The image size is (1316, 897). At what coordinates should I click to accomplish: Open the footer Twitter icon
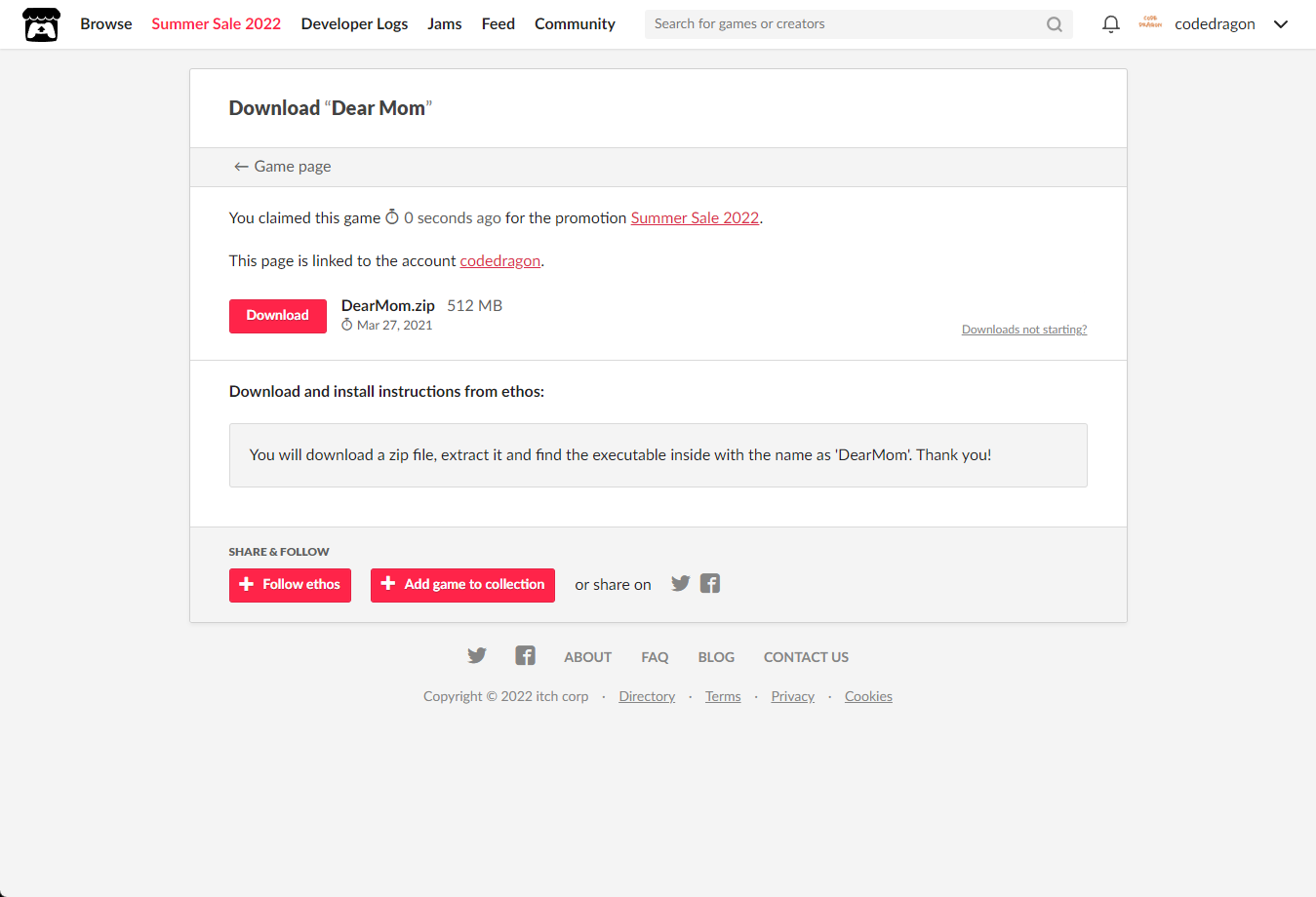[477, 655]
